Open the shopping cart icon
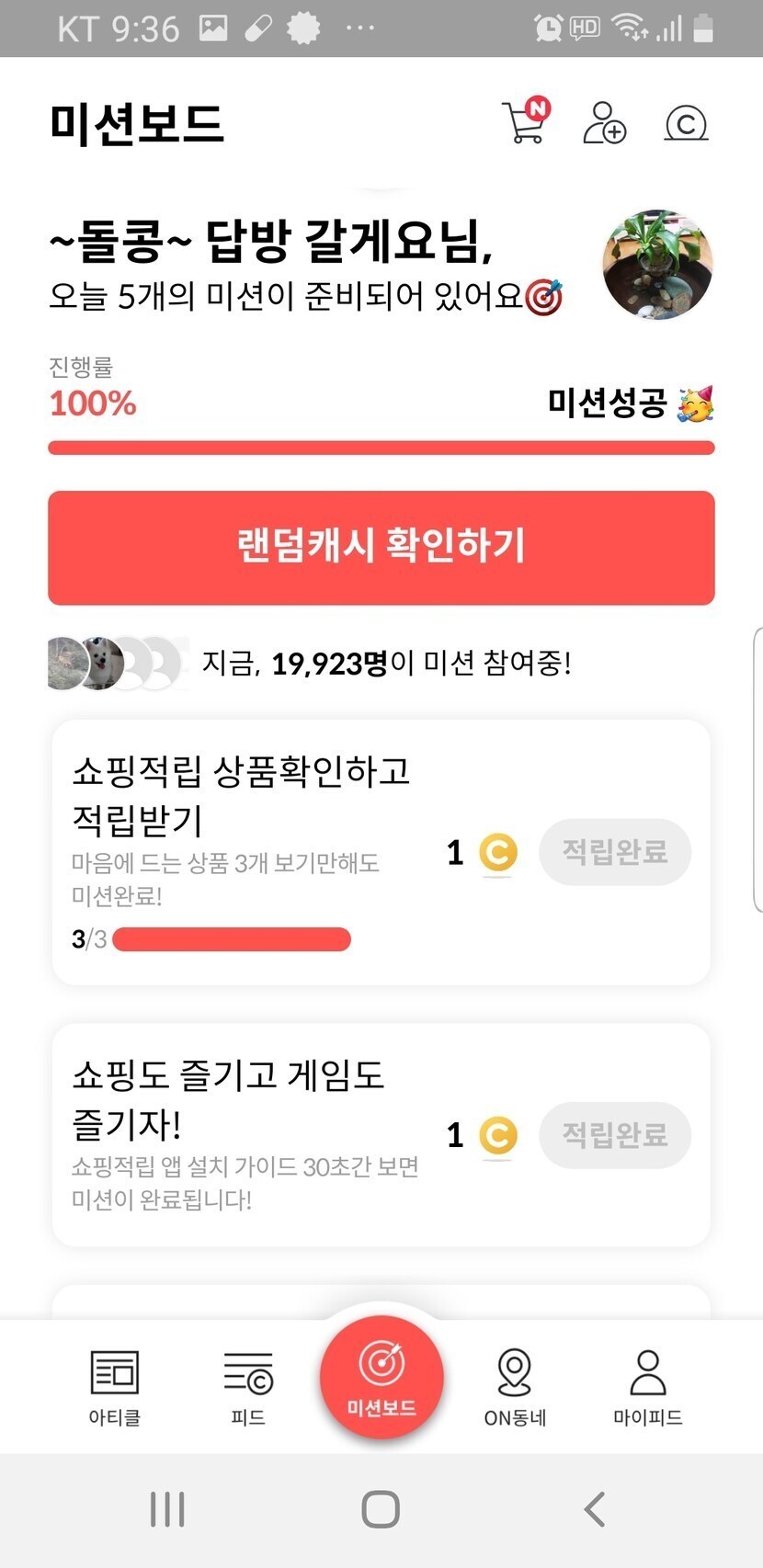The image size is (763, 1568). pyautogui.click(x=525, y=123)
